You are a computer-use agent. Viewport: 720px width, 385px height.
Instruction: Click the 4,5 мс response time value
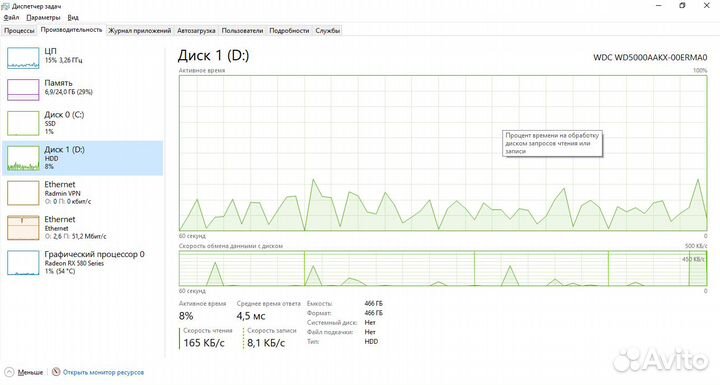coord(251,316)
